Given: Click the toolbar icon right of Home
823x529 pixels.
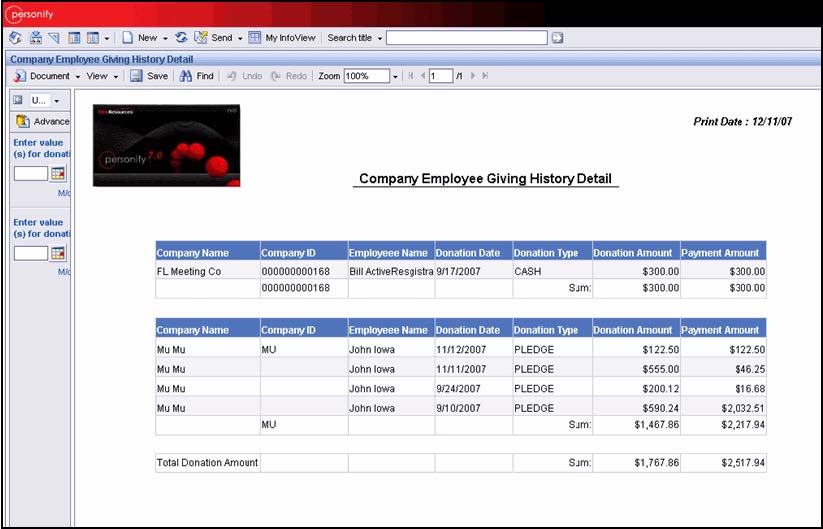Looking at the screenshot, I should [x=35, y=38].
